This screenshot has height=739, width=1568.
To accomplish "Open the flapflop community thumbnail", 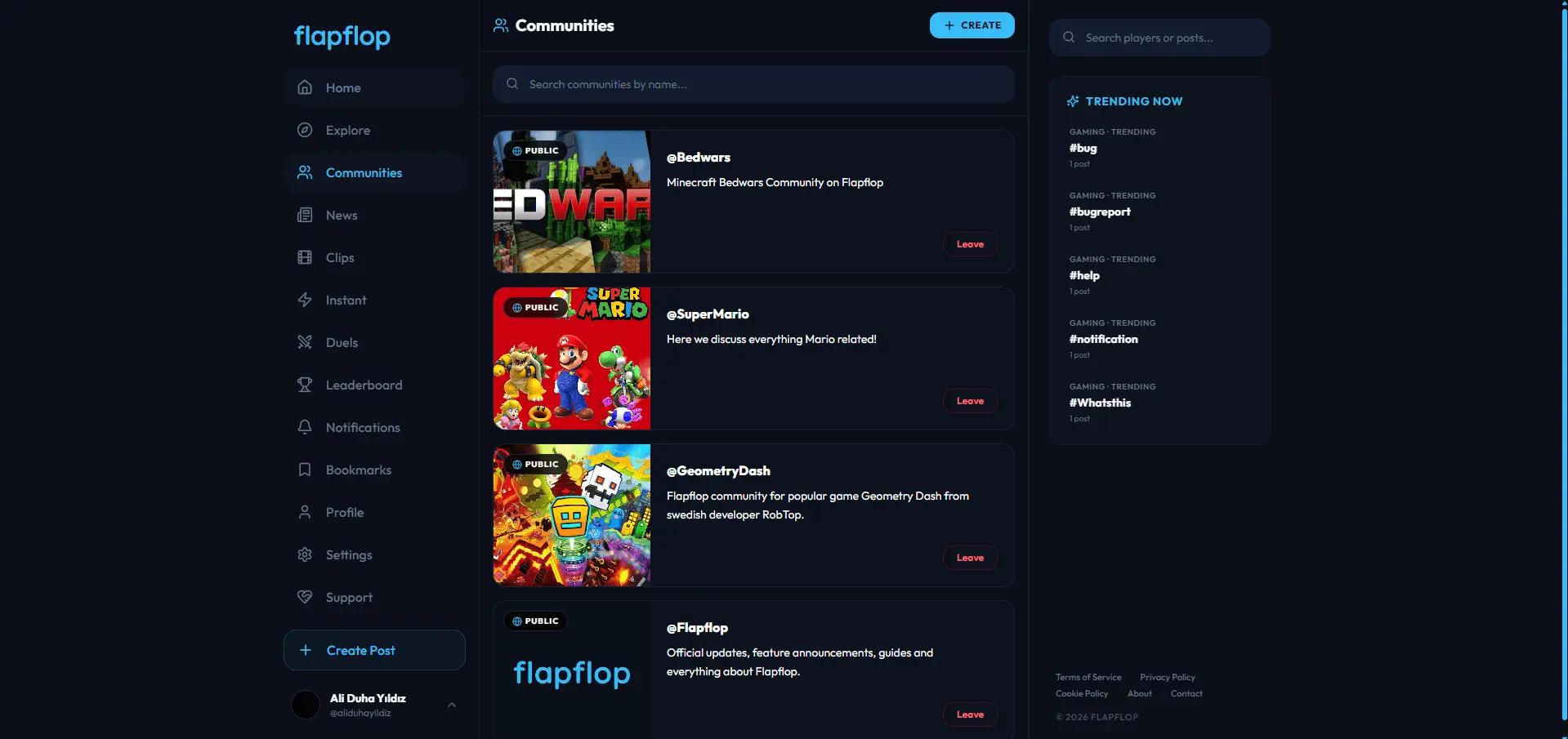I will point(572,672).
